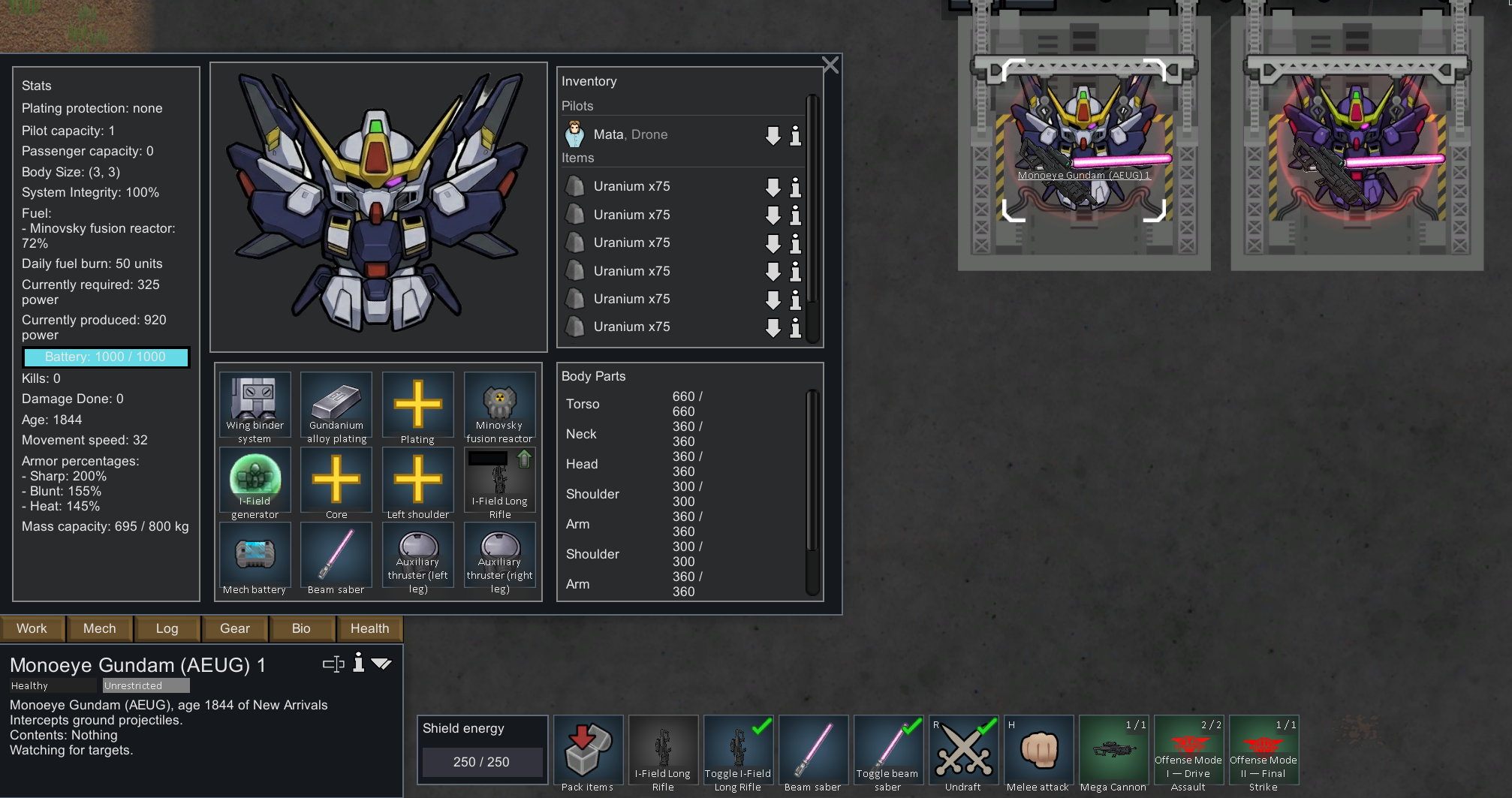Open the Unrestricted area selector
The width and height of the screenshot is (1512, 798).
click(146, 685)
